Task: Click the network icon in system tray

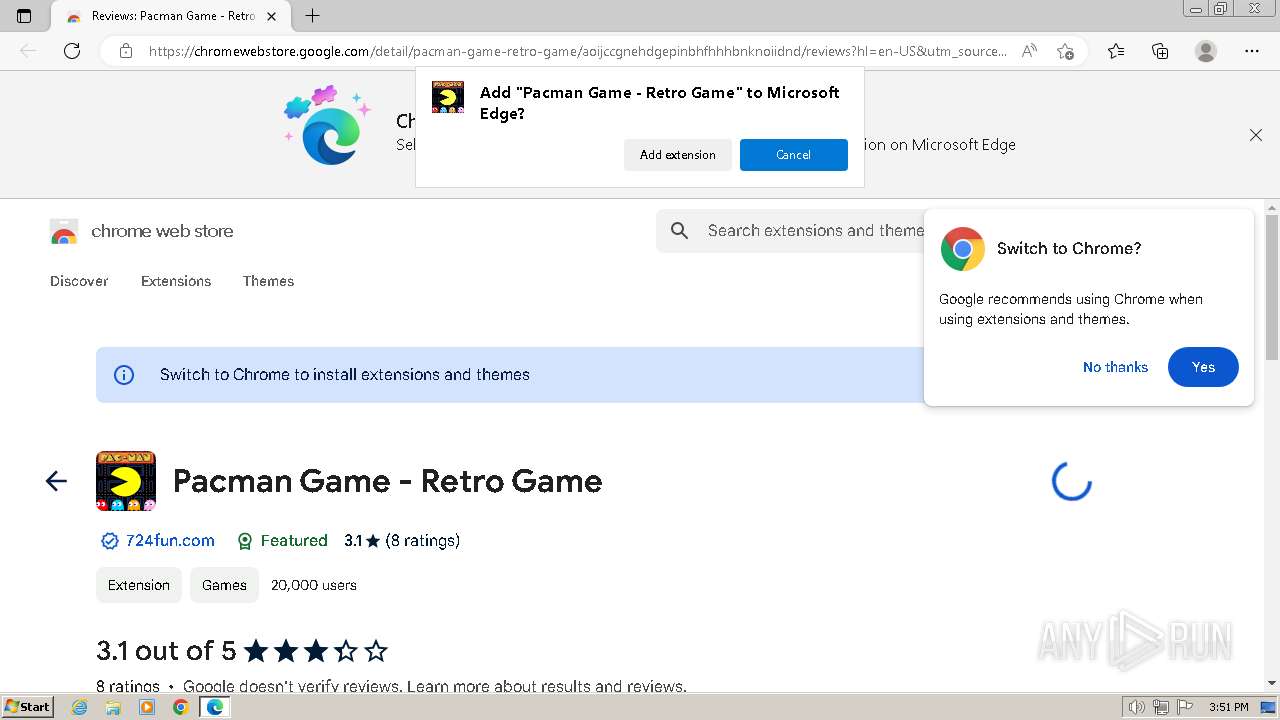Action: tap(1161, 707)
